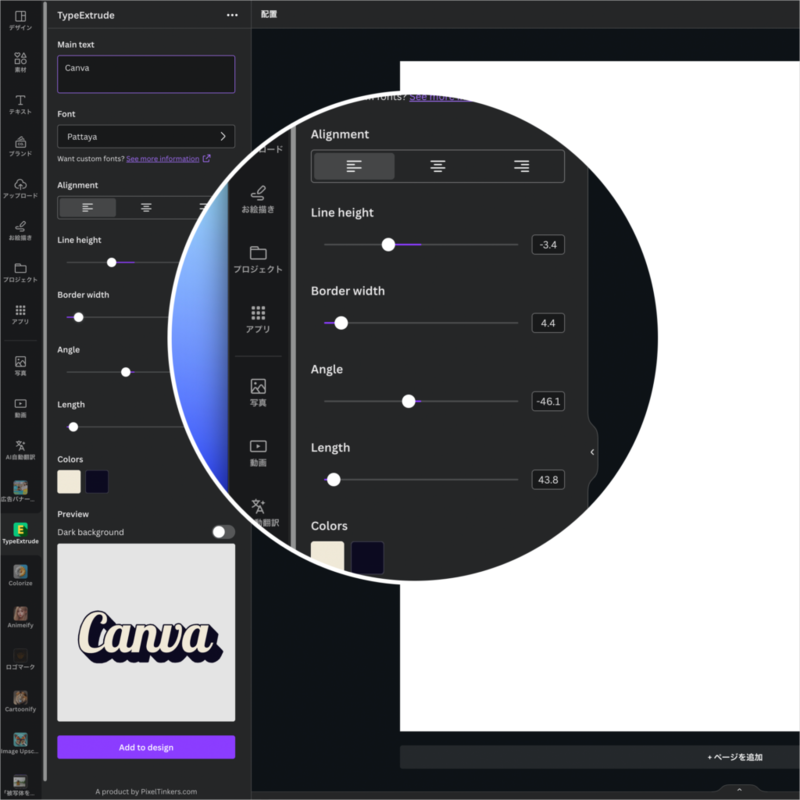Image resolution: width=800 pixels, height=800 pixels.
Task: Open お絵描き draw tool in the left sidebar
Action: (x=20, y=230)
